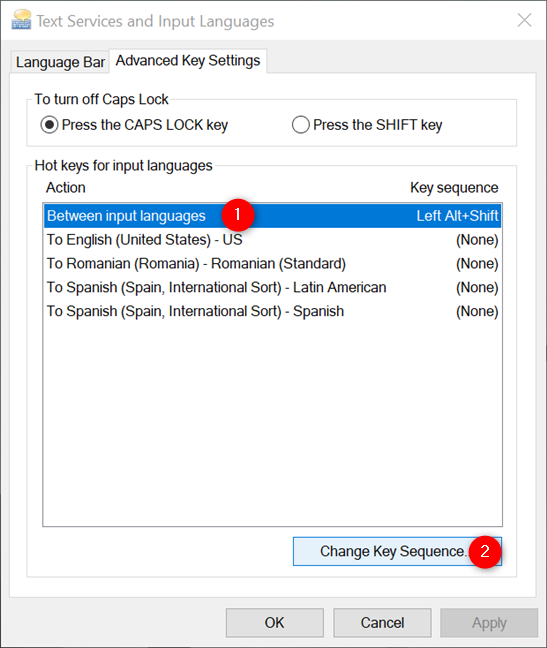Select the Advanced Key Settings tab
Screen dimensions: 547x648
tap(188, 61)
